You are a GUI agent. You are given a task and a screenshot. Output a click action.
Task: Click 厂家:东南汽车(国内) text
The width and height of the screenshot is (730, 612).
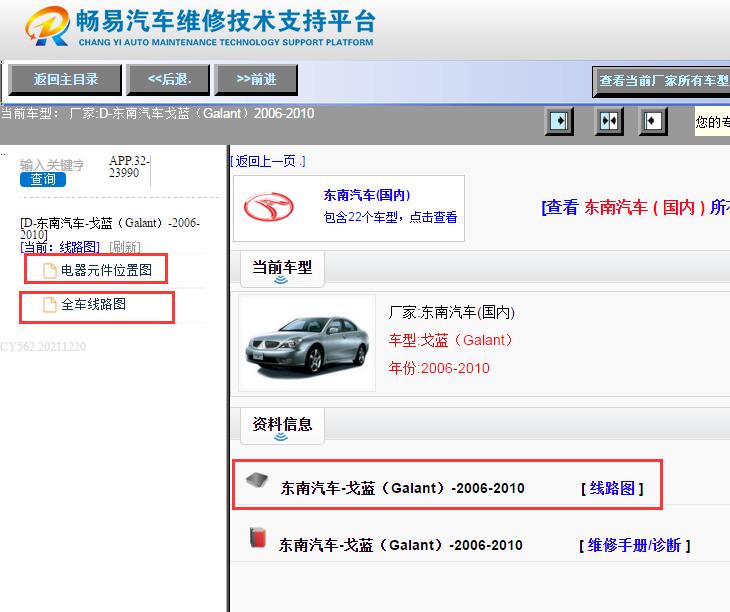point(452,312)
